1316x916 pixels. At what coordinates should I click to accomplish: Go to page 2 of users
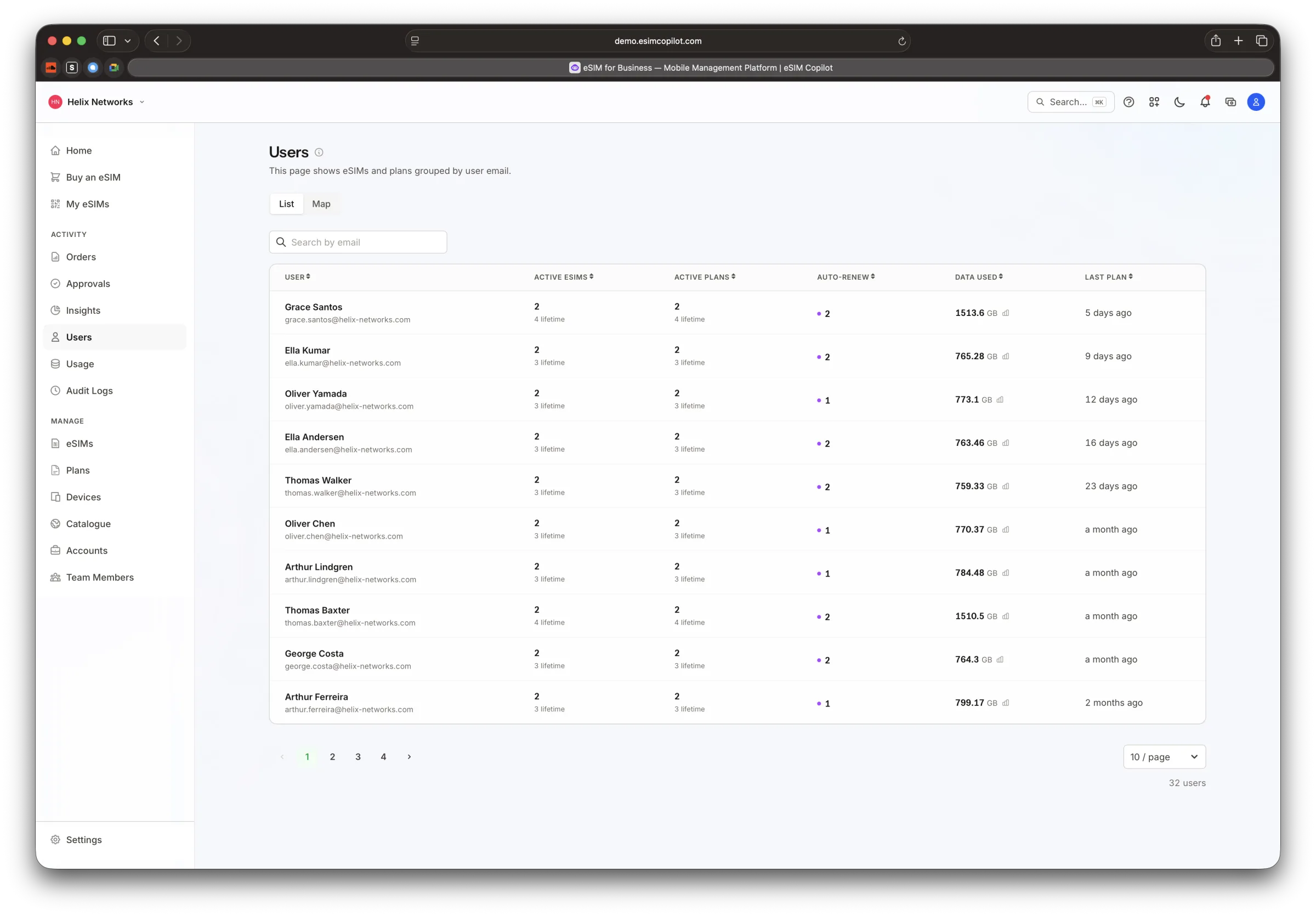(x=332, y=756)
